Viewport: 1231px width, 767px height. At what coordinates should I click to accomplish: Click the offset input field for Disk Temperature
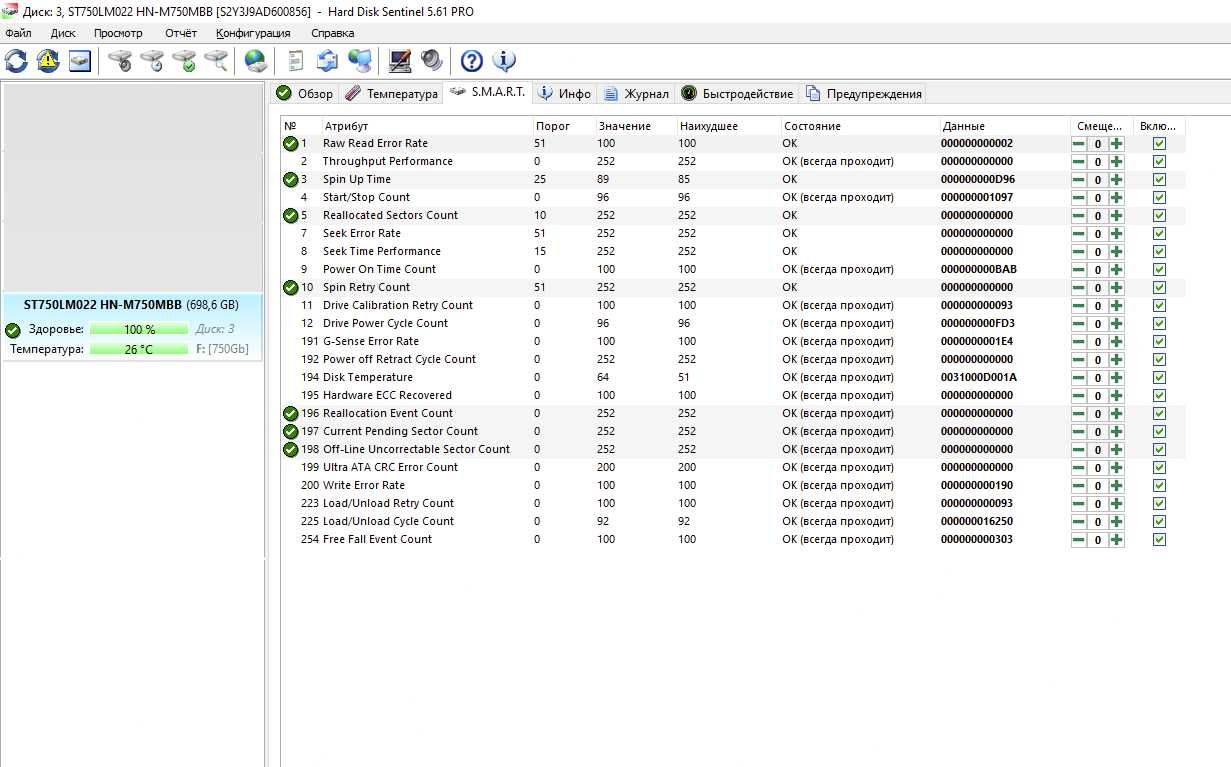click(1097, 378)
